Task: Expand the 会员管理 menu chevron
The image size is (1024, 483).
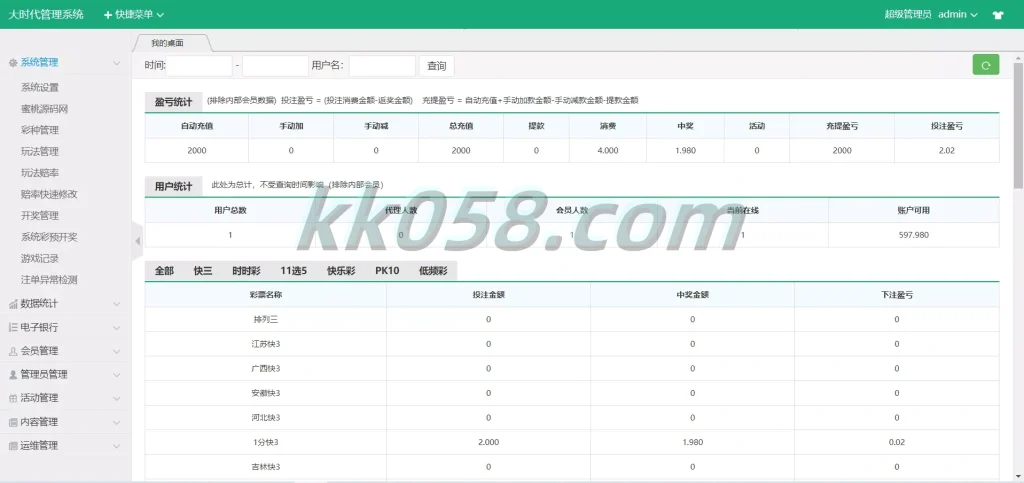Action: click(116, 351)
